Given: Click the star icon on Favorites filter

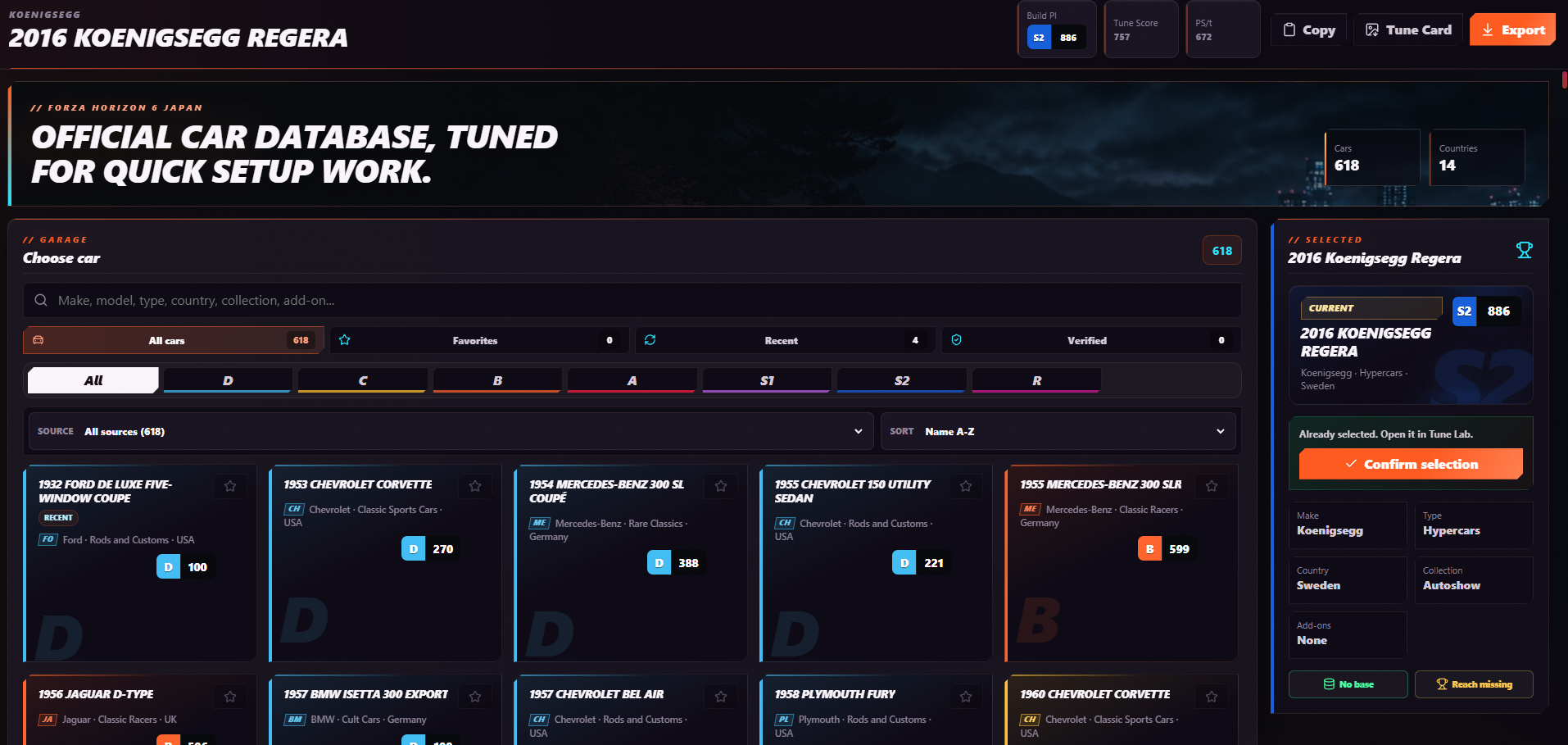Looking at the screenshot, I should 345,340.
